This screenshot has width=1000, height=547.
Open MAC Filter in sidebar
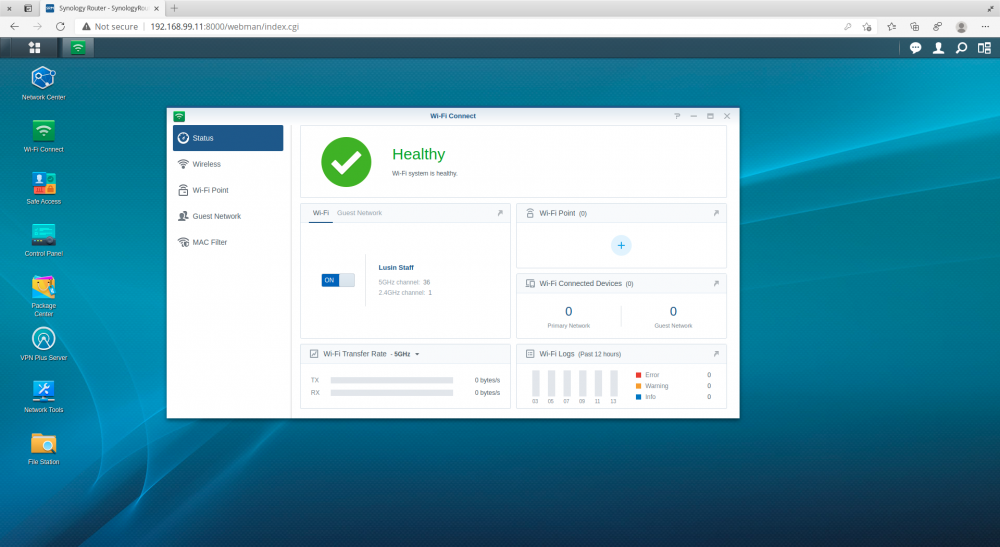pos(228,242)
